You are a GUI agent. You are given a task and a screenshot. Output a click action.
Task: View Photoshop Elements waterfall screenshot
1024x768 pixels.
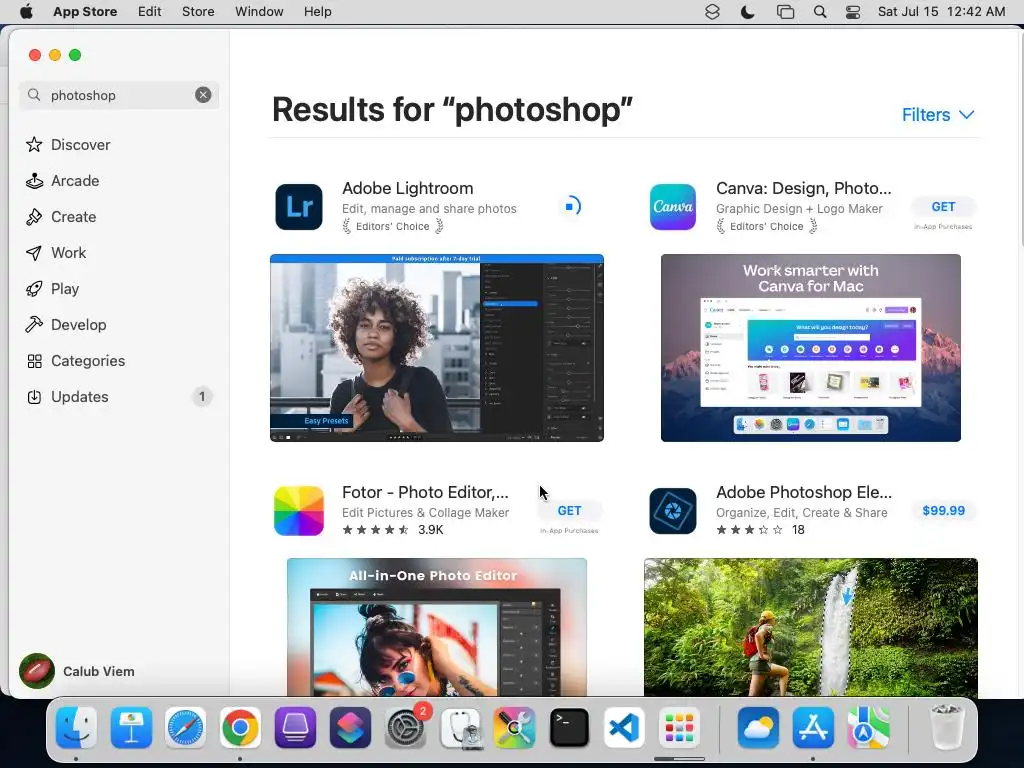coord(810,627)
